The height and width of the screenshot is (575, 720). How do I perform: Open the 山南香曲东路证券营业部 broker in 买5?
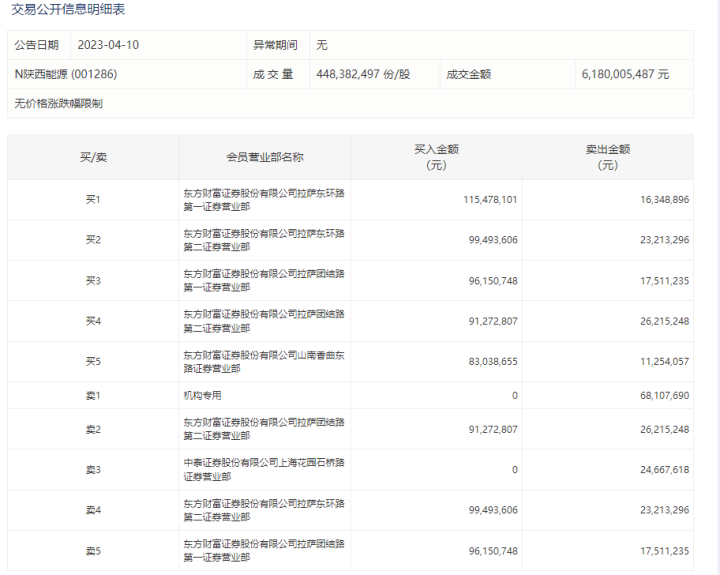coord(264,362)
